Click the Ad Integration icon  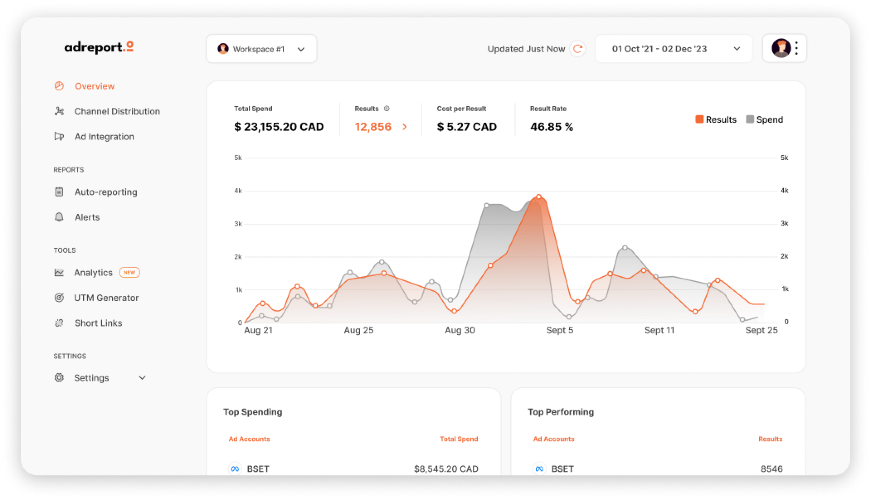click(x=60, y=136)
